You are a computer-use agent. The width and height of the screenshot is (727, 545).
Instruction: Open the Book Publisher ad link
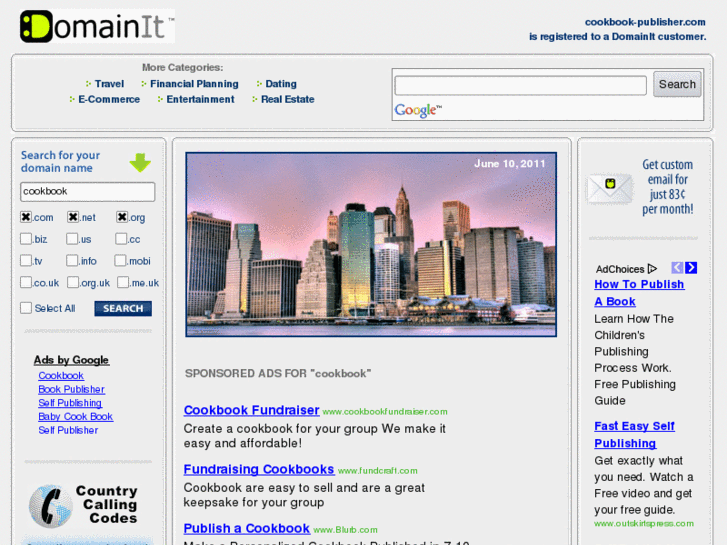pos(71,389)
